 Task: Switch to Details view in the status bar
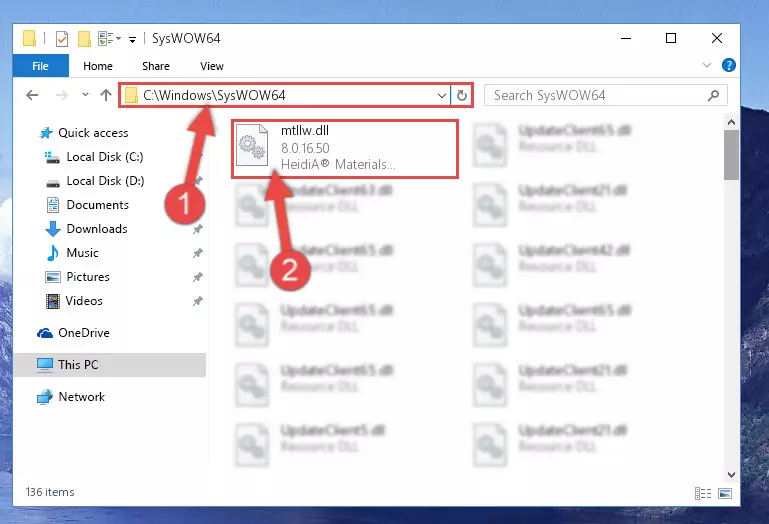pos(703,494)
